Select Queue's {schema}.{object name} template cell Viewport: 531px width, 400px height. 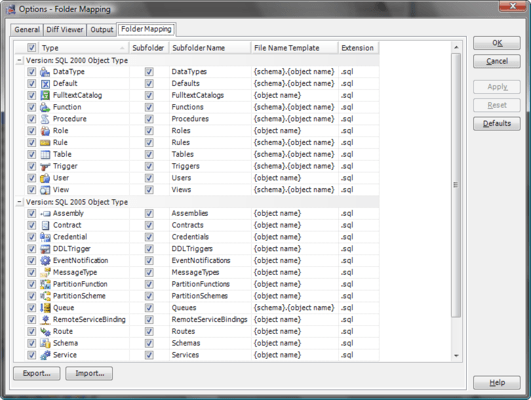(x=295, y=308)
